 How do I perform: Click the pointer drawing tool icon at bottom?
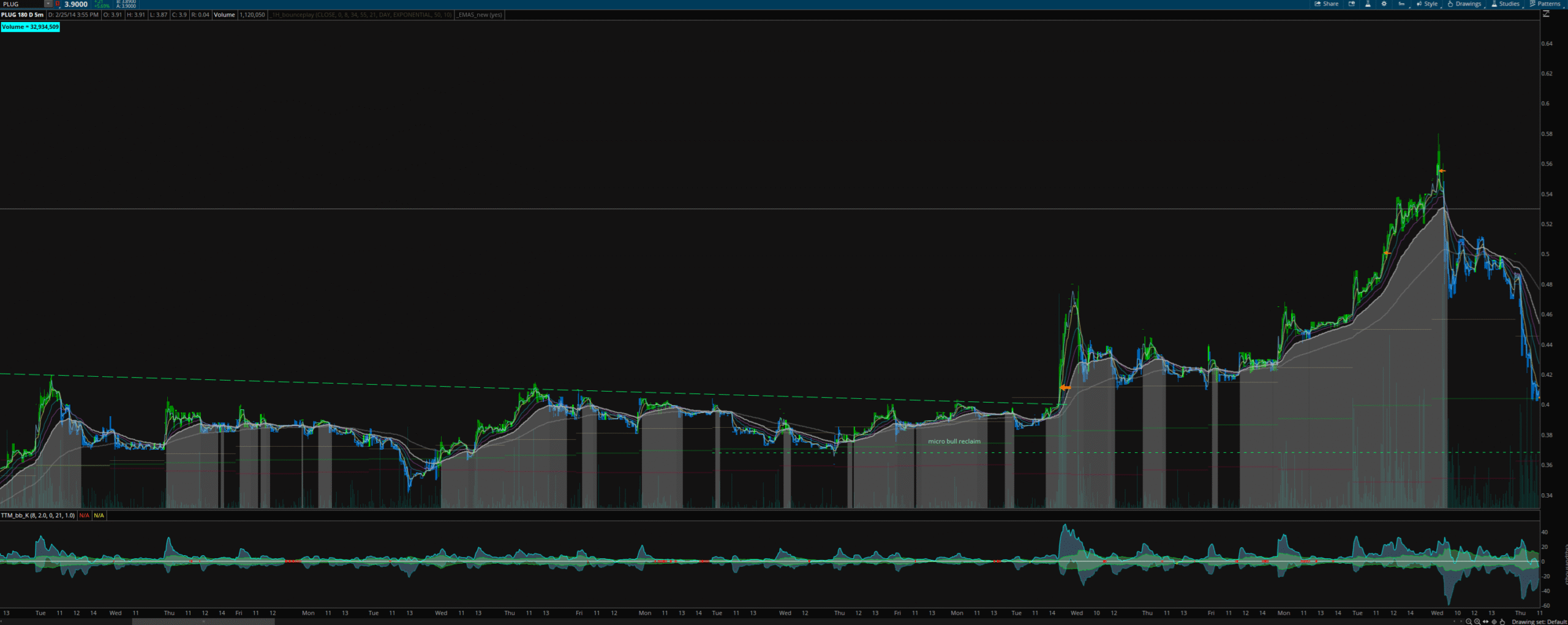1502,621
